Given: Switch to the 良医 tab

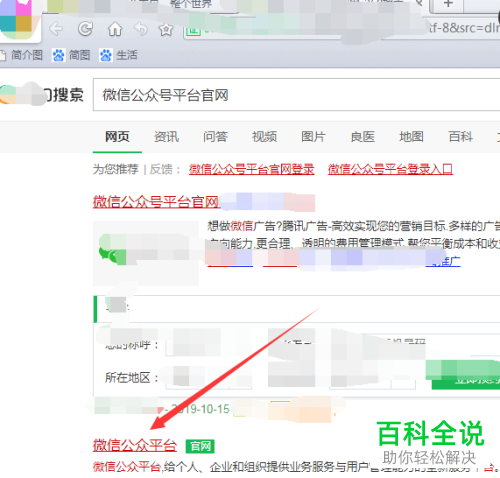Looking at the screenshot, I should pos(363,137).
